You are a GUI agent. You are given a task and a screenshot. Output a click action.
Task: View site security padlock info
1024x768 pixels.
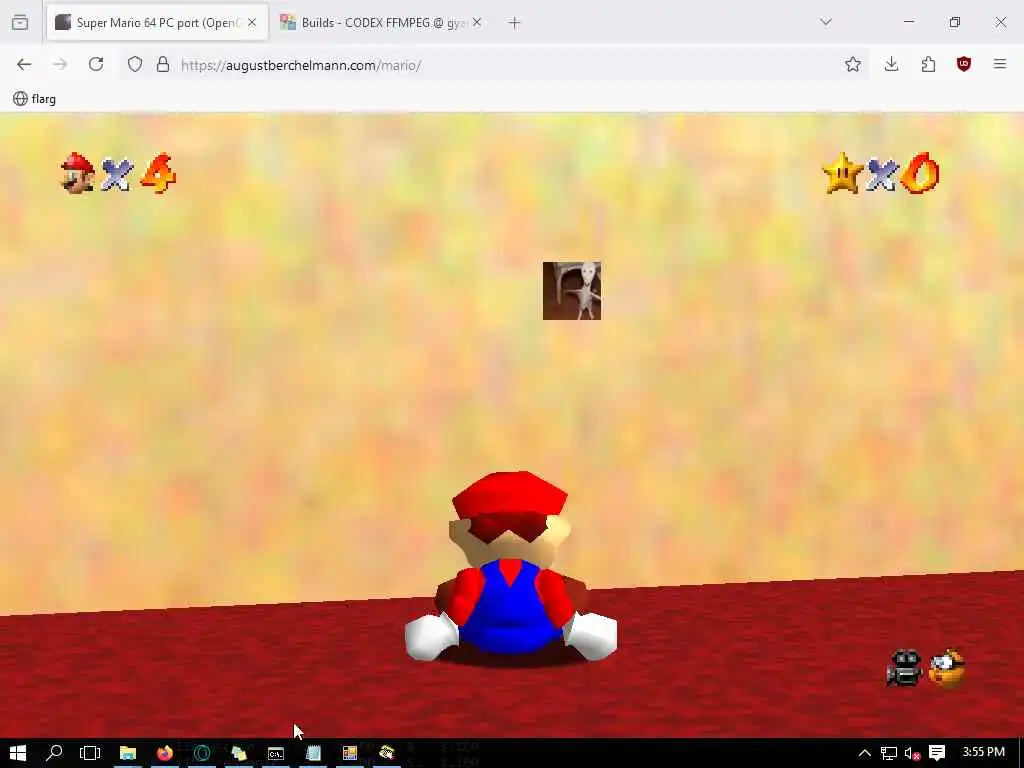[163, 65]
